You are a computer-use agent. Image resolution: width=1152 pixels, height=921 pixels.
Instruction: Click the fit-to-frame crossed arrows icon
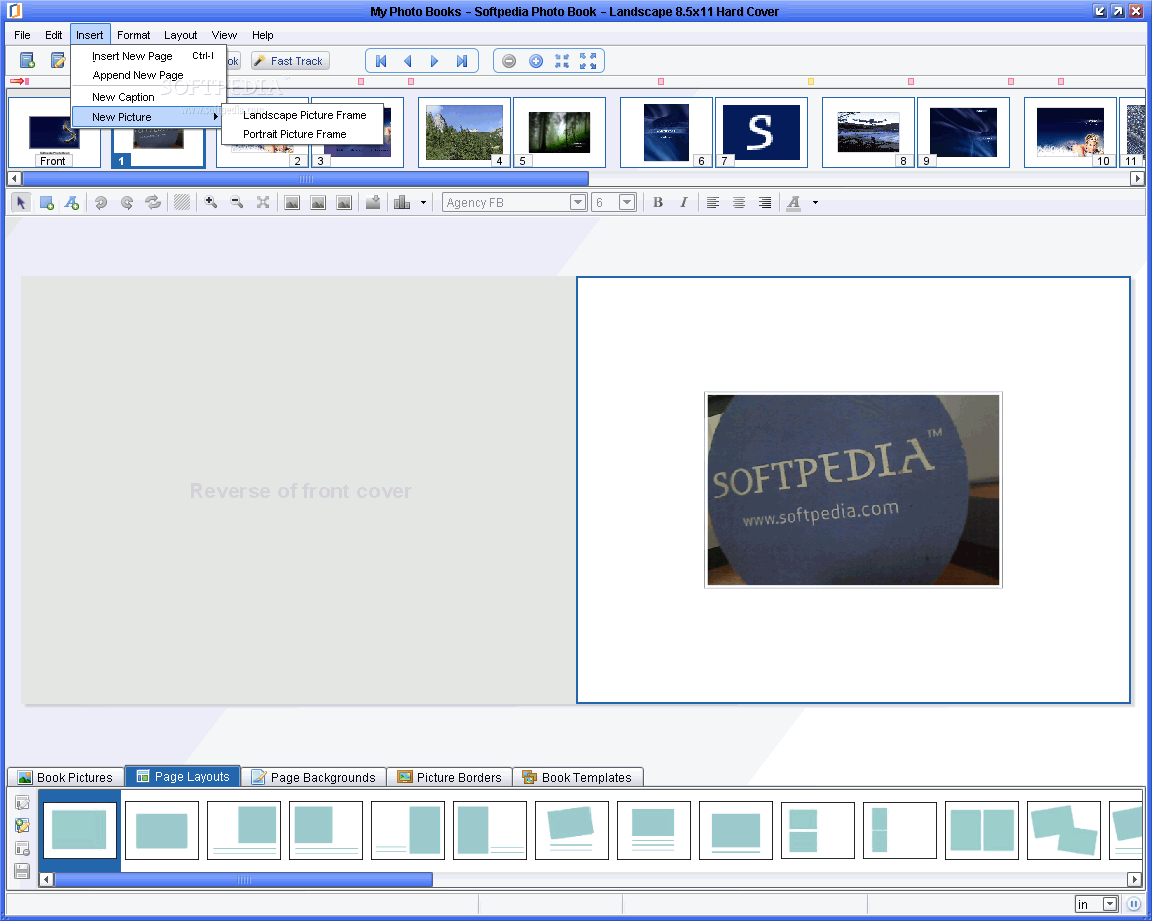tap(263, 203)
